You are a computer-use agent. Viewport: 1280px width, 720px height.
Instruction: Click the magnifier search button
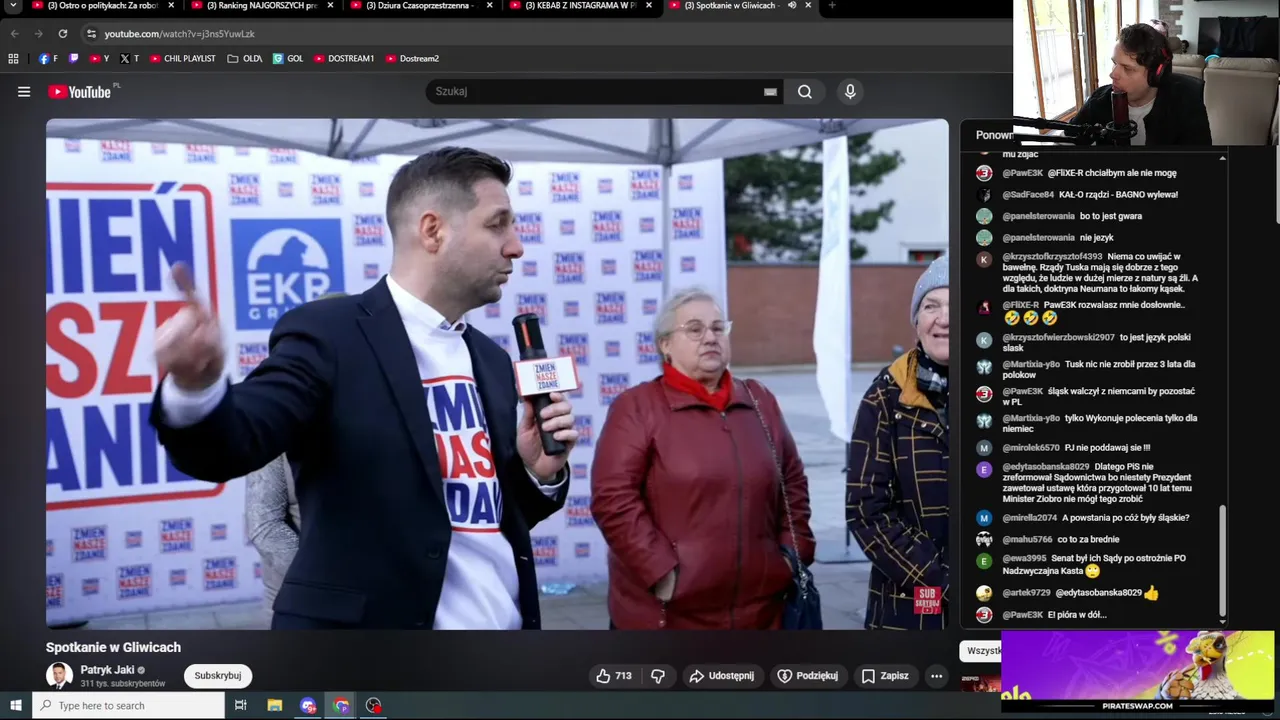click(x=805, y=92)
